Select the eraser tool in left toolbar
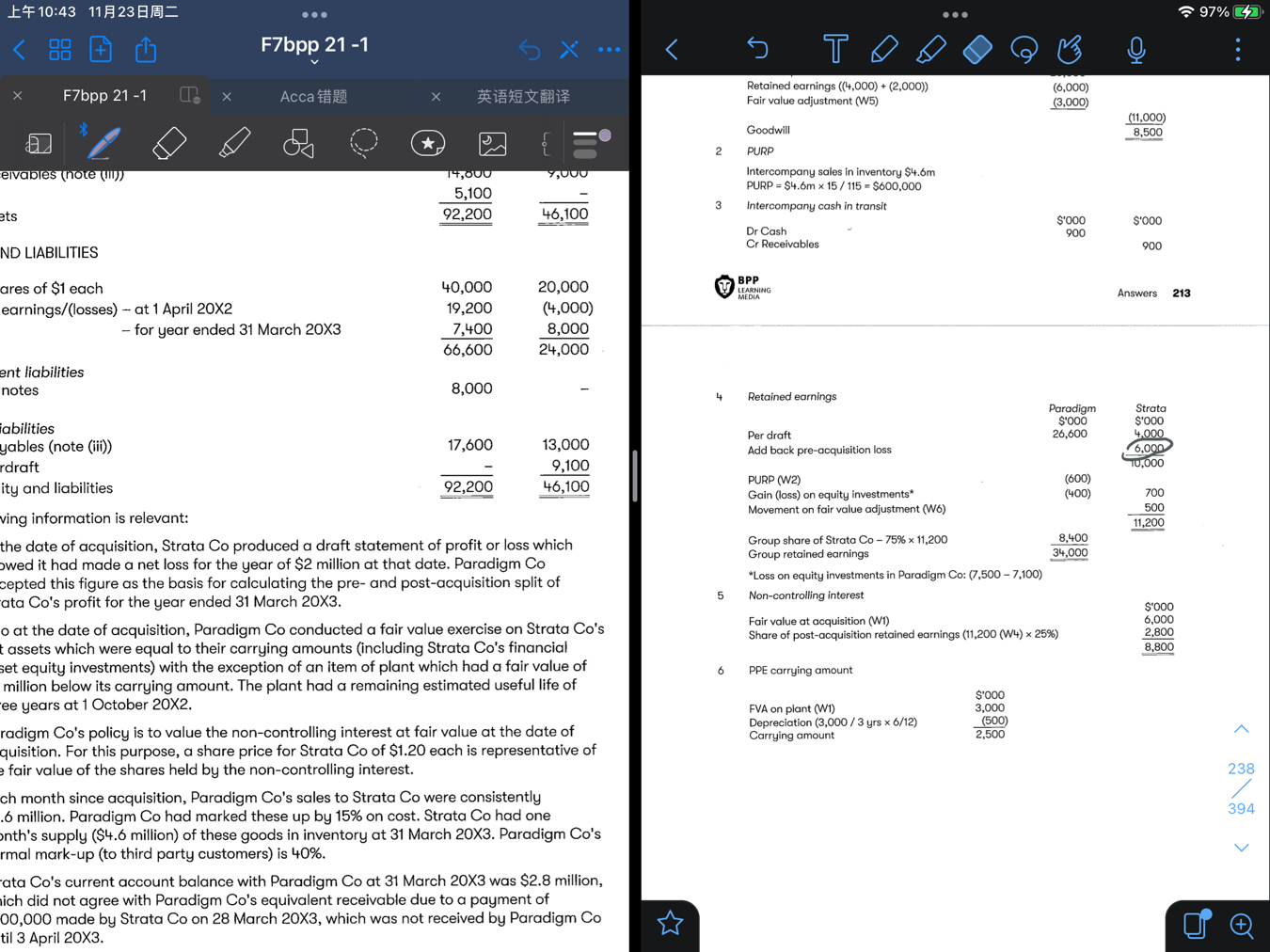The width and height of the screenshot is (1270, 952). coord(169,143)
